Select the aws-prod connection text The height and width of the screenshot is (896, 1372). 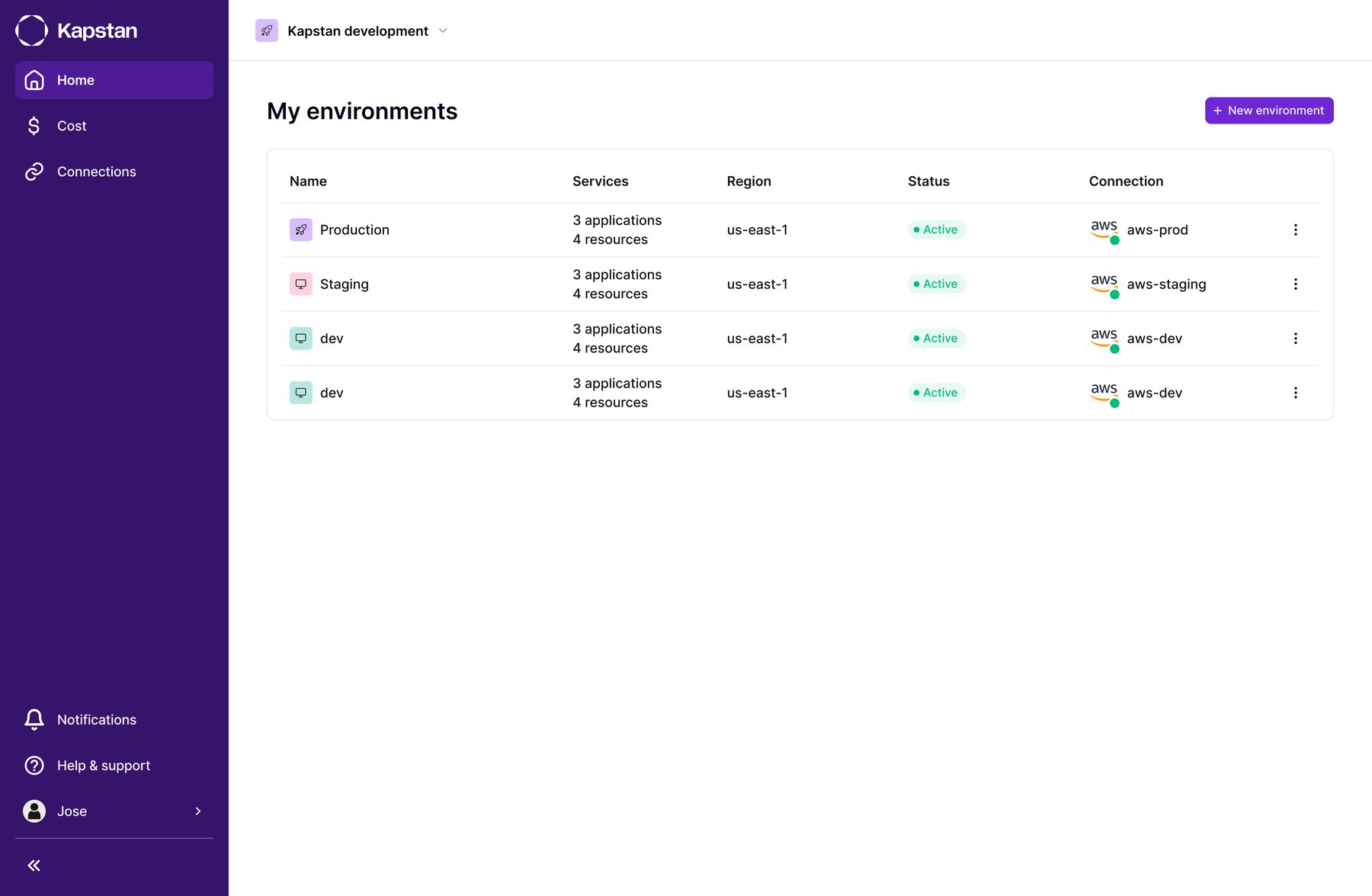coord(1157,230)
